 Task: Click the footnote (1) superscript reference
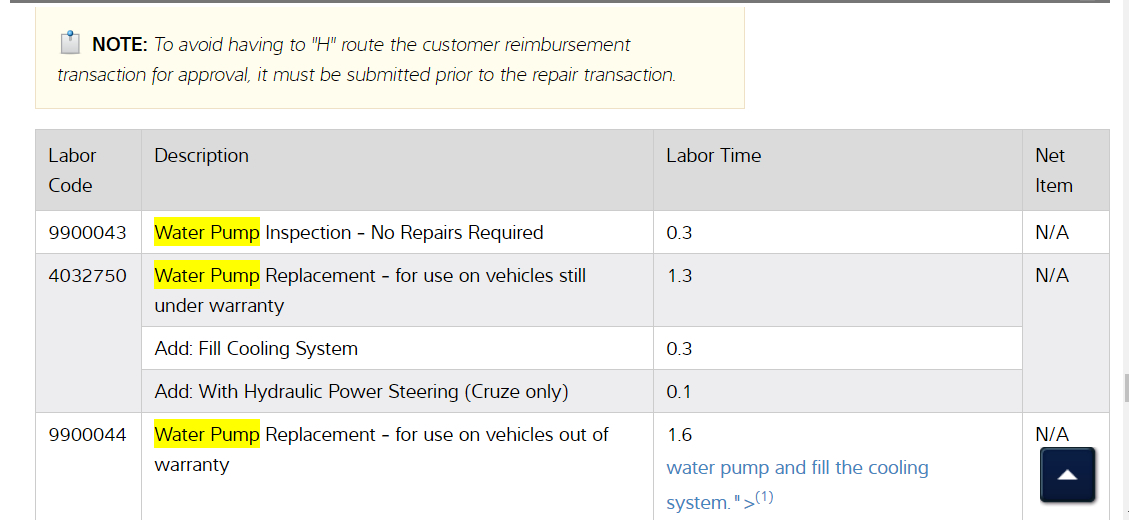765,498
